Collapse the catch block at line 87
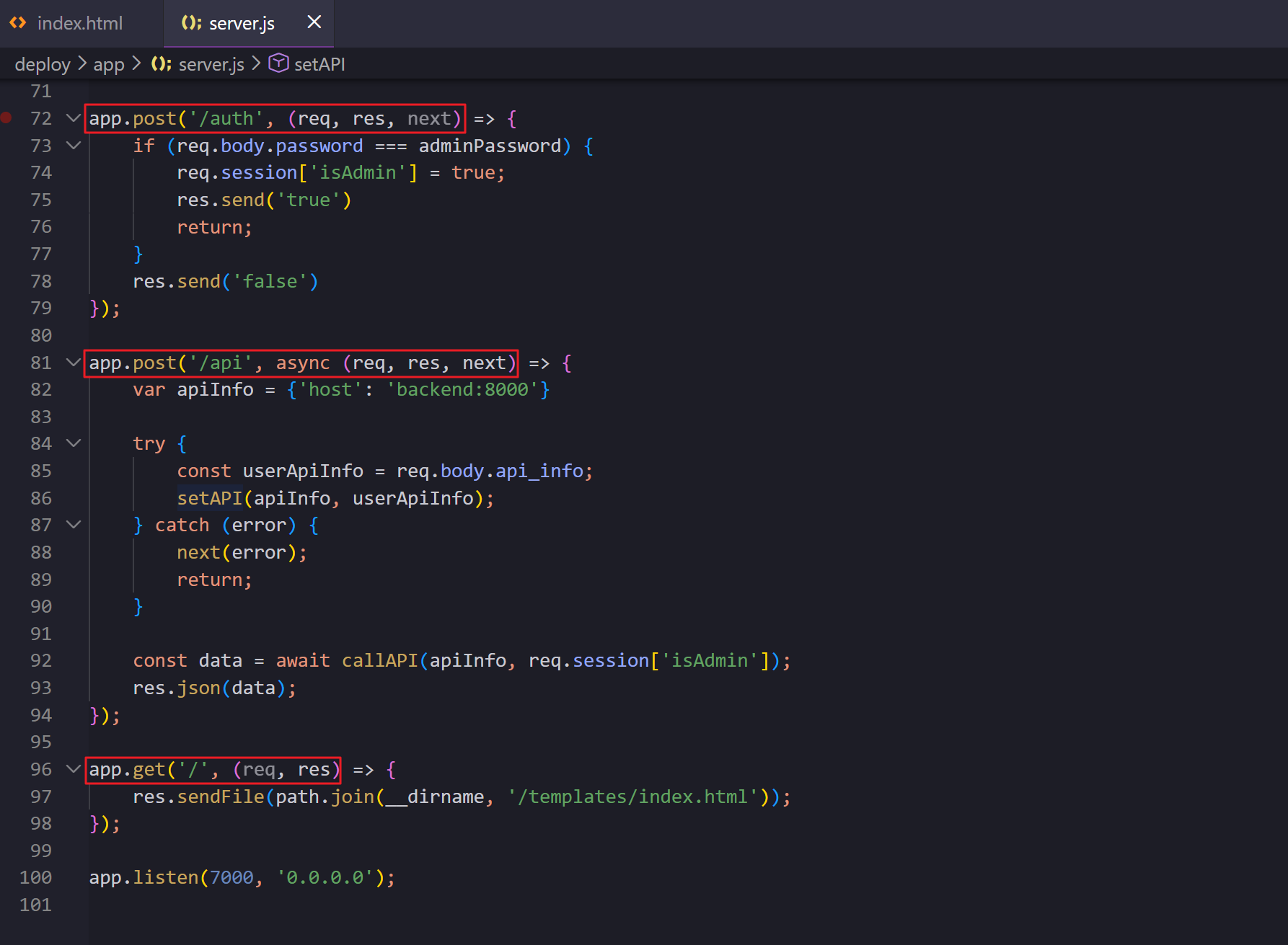Viewport: 1288px width, 945px height. pos(73,525)
